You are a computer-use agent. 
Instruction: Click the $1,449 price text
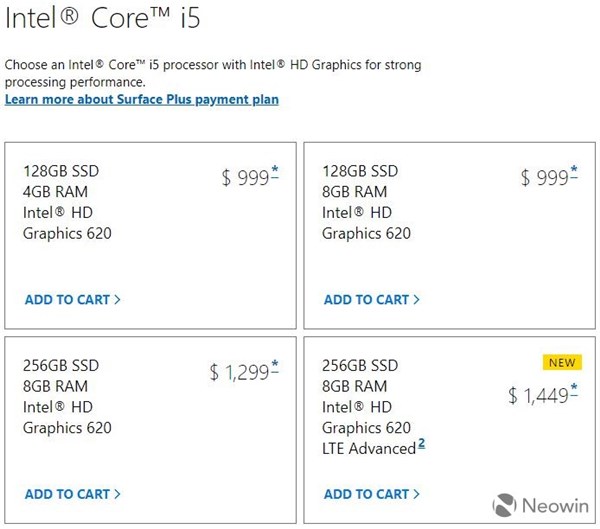[539, 395]
